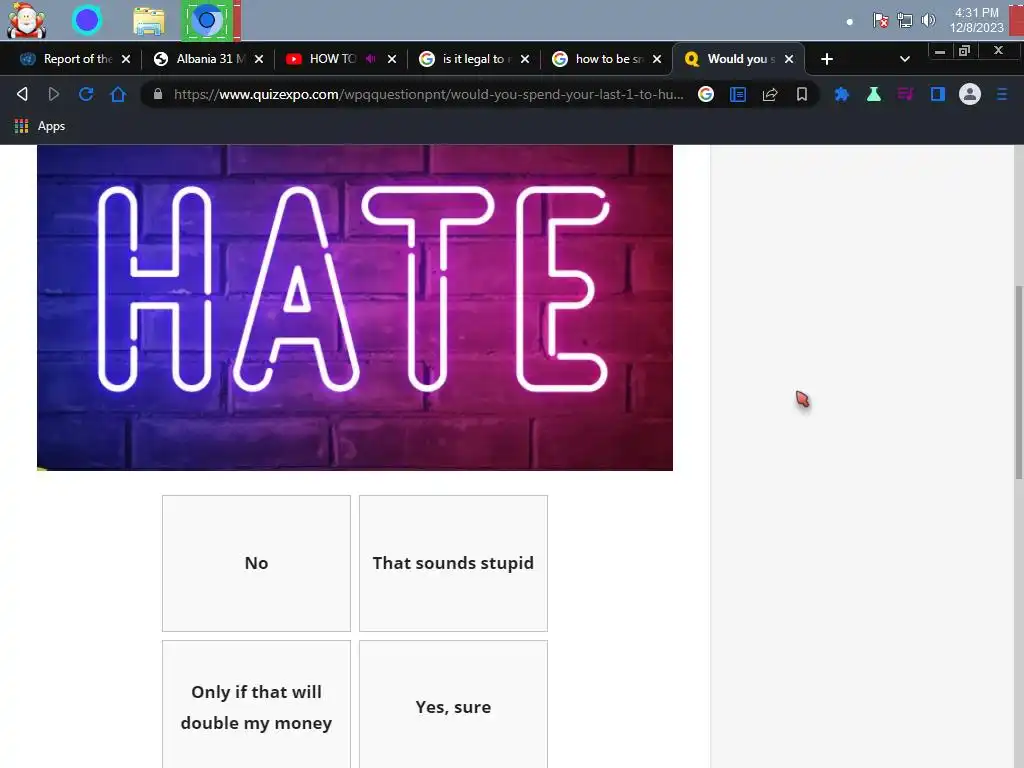Open the media playlist control icon
The image size is (1024, 768).
click(905, 94)
